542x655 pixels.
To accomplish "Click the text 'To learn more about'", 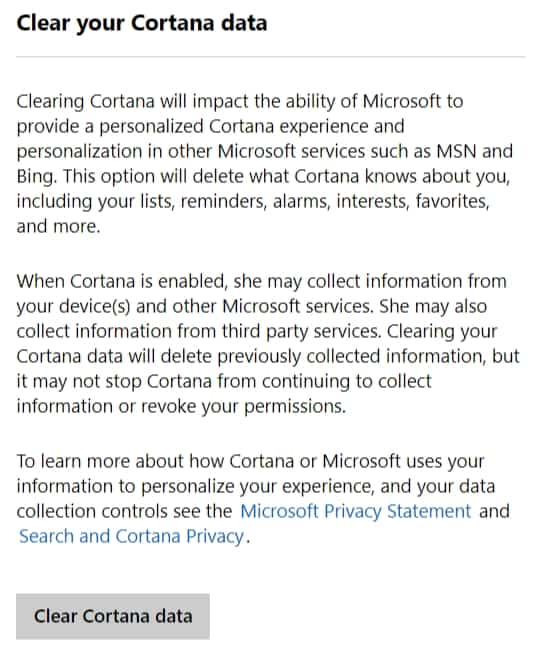I will [x=100, y=461].
